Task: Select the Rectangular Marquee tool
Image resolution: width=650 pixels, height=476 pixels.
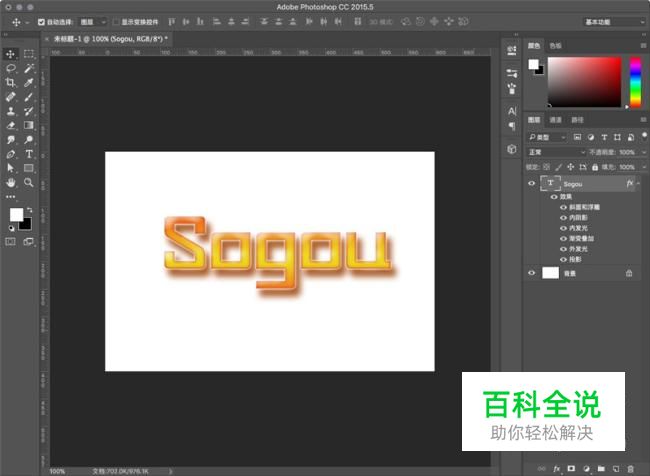Action: pyautogui.click(x=29, y=54)
